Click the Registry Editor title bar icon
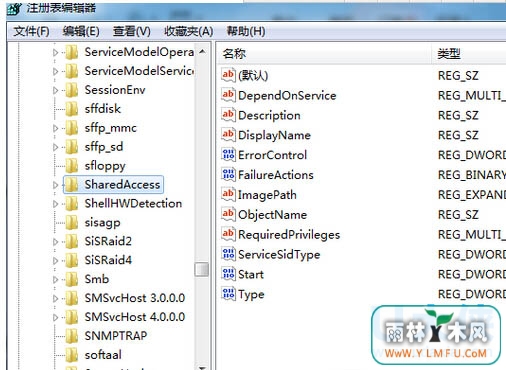 [14, 9]
